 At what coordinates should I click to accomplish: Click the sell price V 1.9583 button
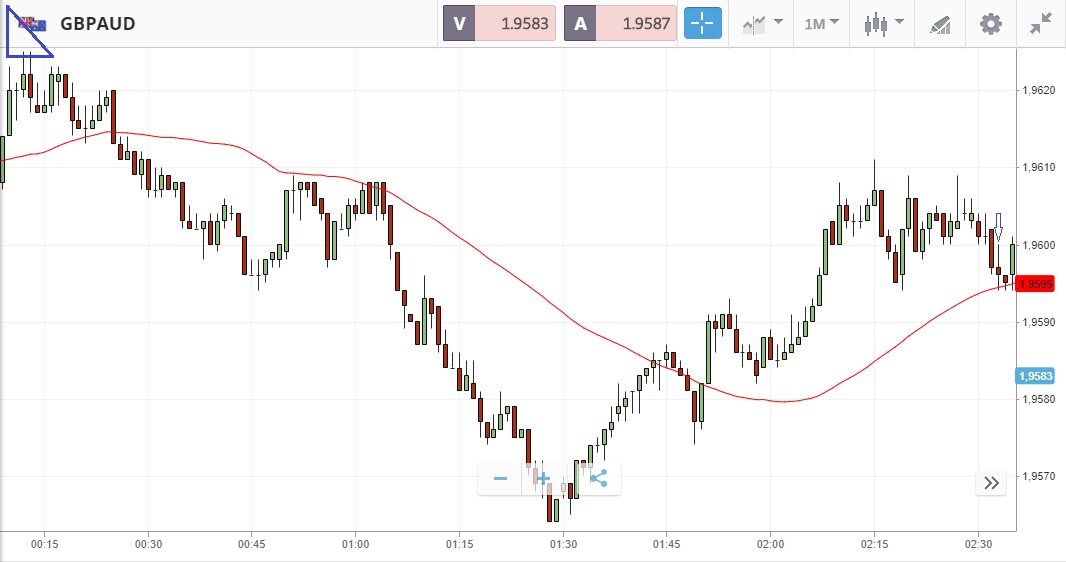pos(500,23)
